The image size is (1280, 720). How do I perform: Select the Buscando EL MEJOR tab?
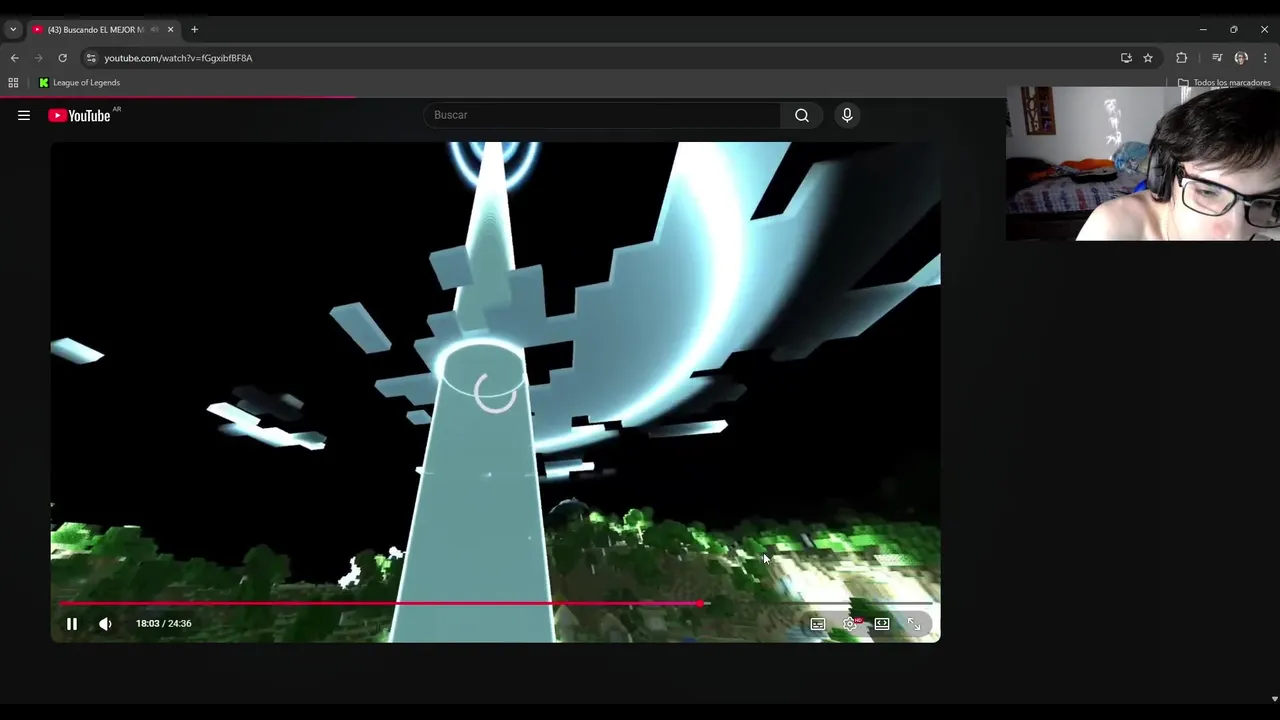coord(96,30)
